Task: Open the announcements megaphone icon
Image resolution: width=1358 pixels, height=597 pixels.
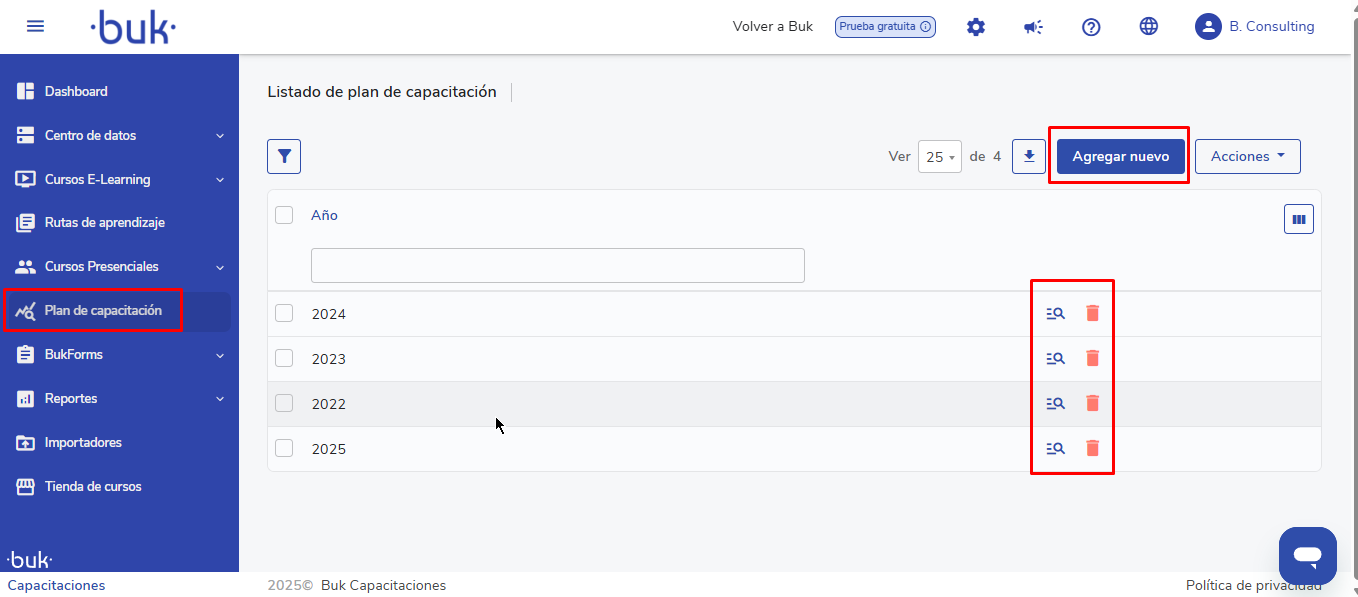Action: pos(1033,27)
